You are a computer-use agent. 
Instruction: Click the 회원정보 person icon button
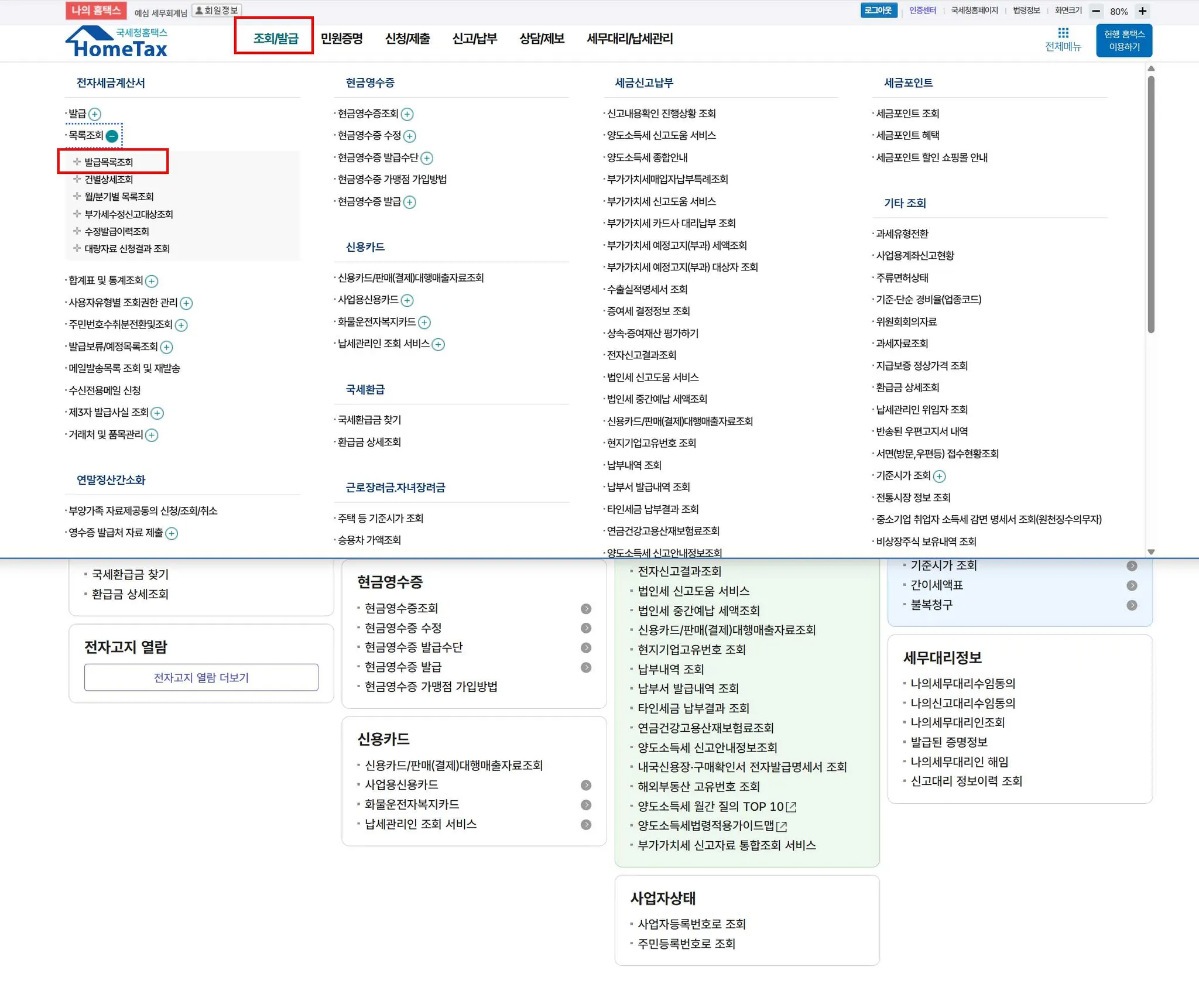(x=217, y=11)
